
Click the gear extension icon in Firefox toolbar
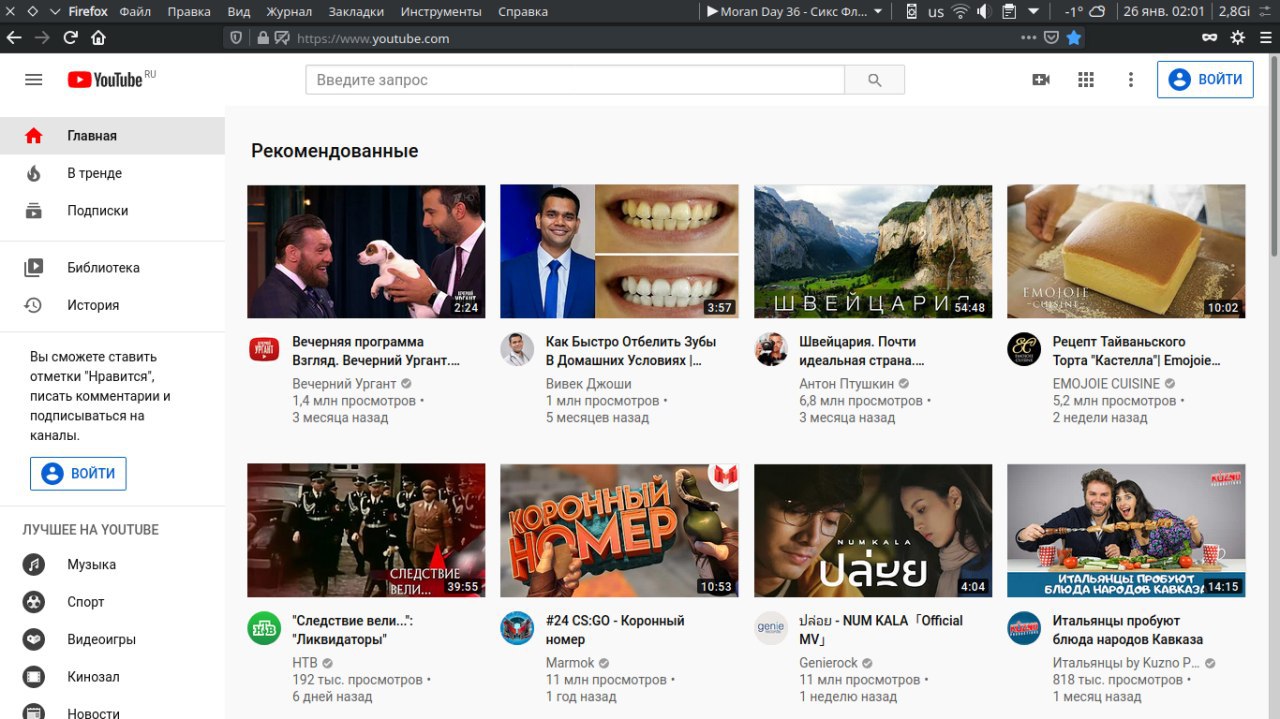[1238, 38]
